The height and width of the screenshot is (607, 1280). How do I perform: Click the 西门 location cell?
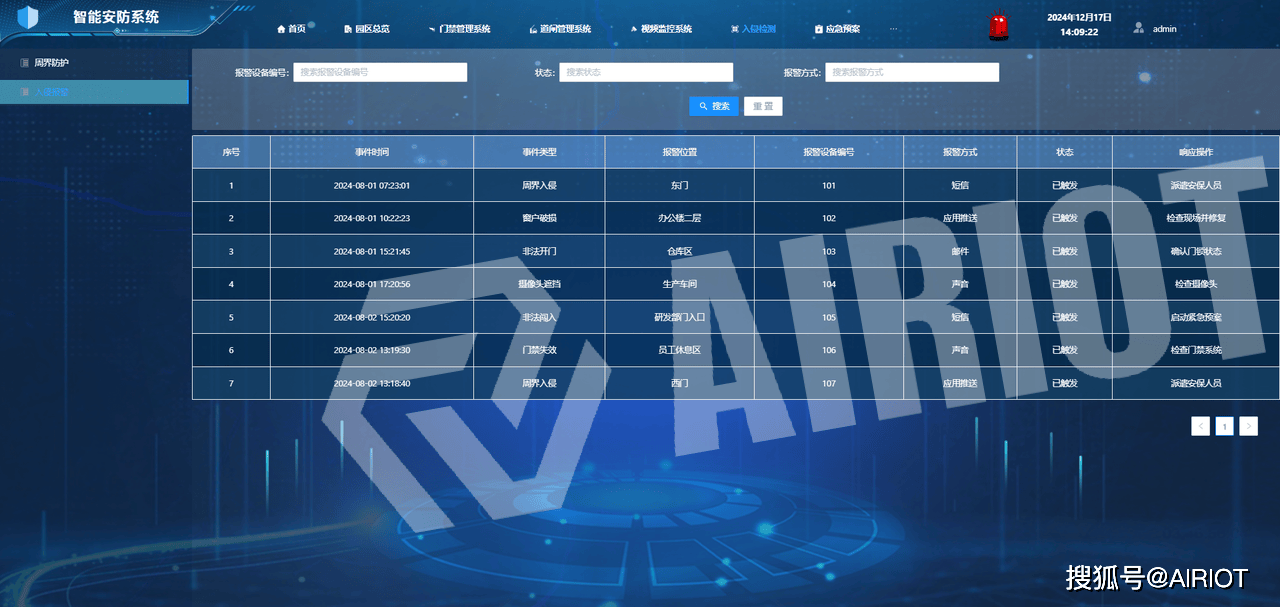point(680,383)
